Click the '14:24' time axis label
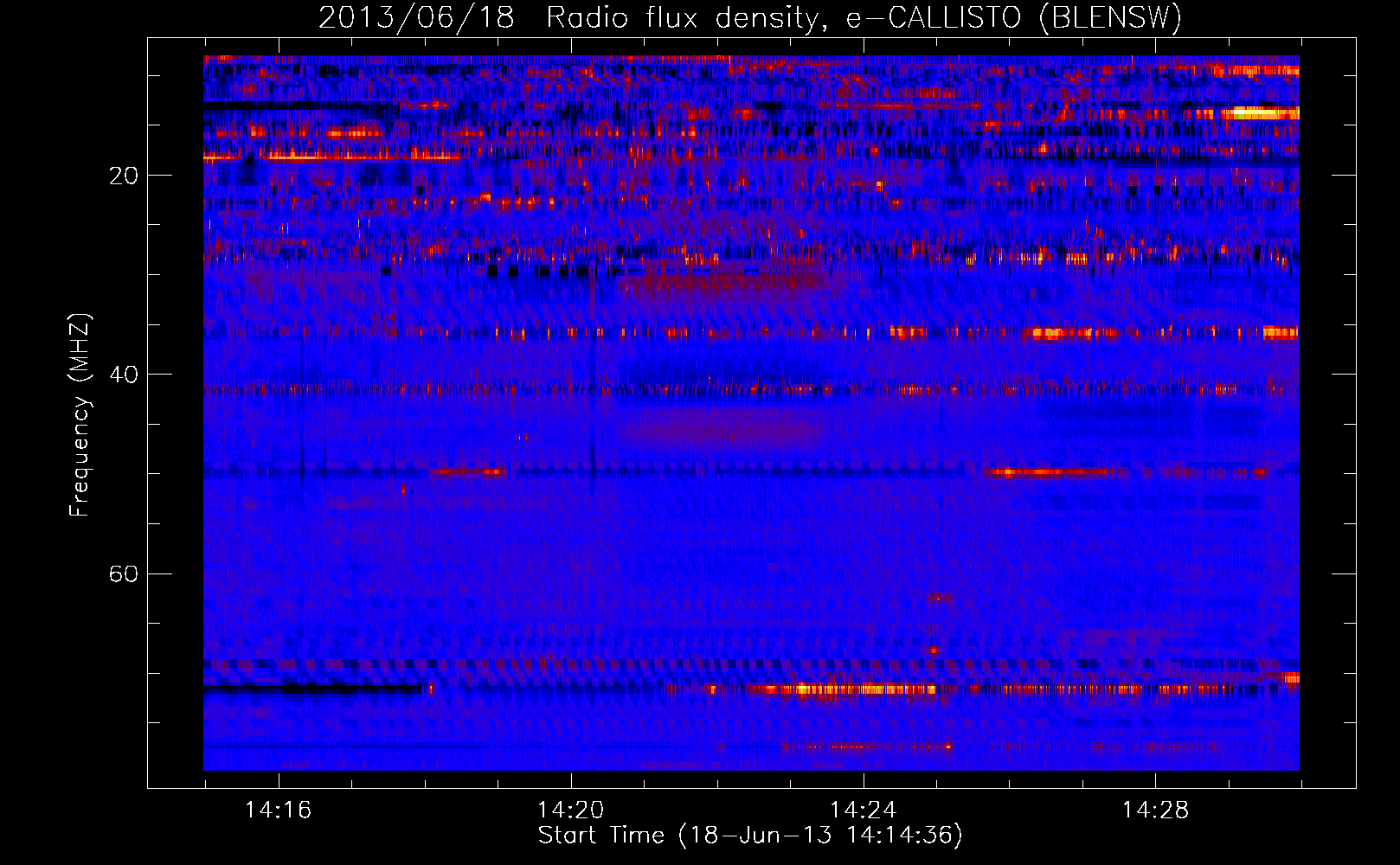1400x865 pixels. click(x=863, y=811)
